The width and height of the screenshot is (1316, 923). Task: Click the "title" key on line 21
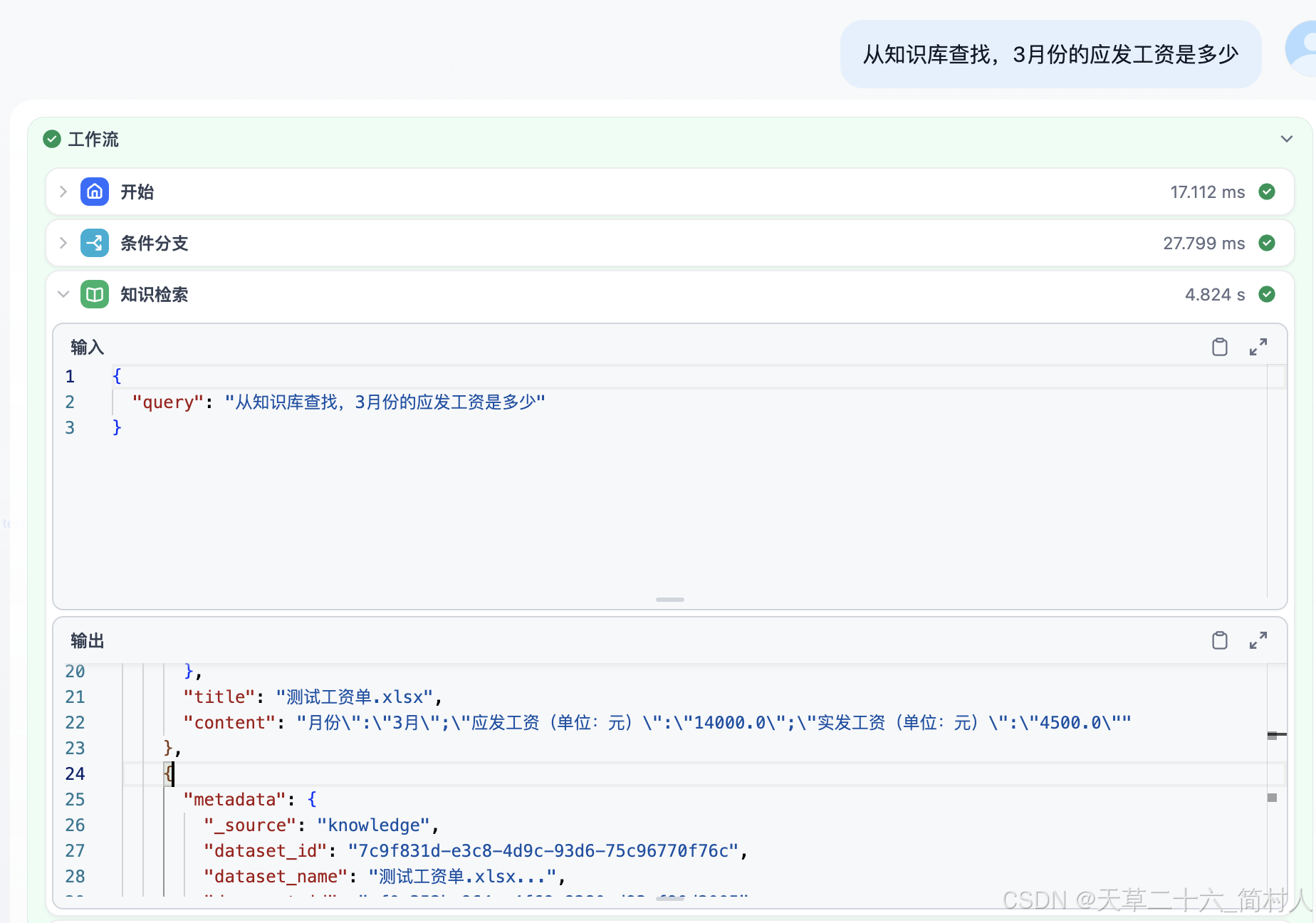[219, 697]
